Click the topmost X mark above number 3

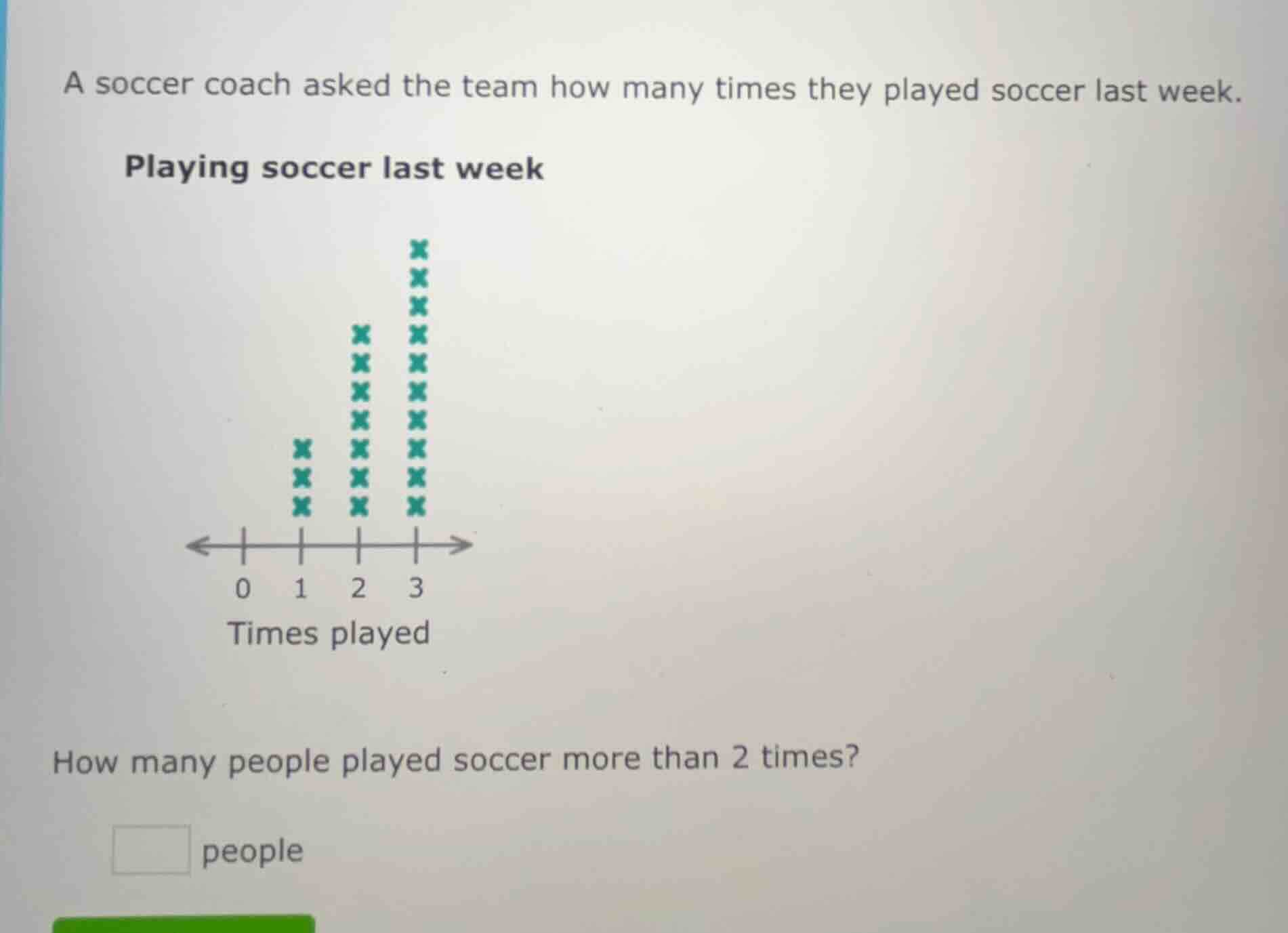(419, 251)
